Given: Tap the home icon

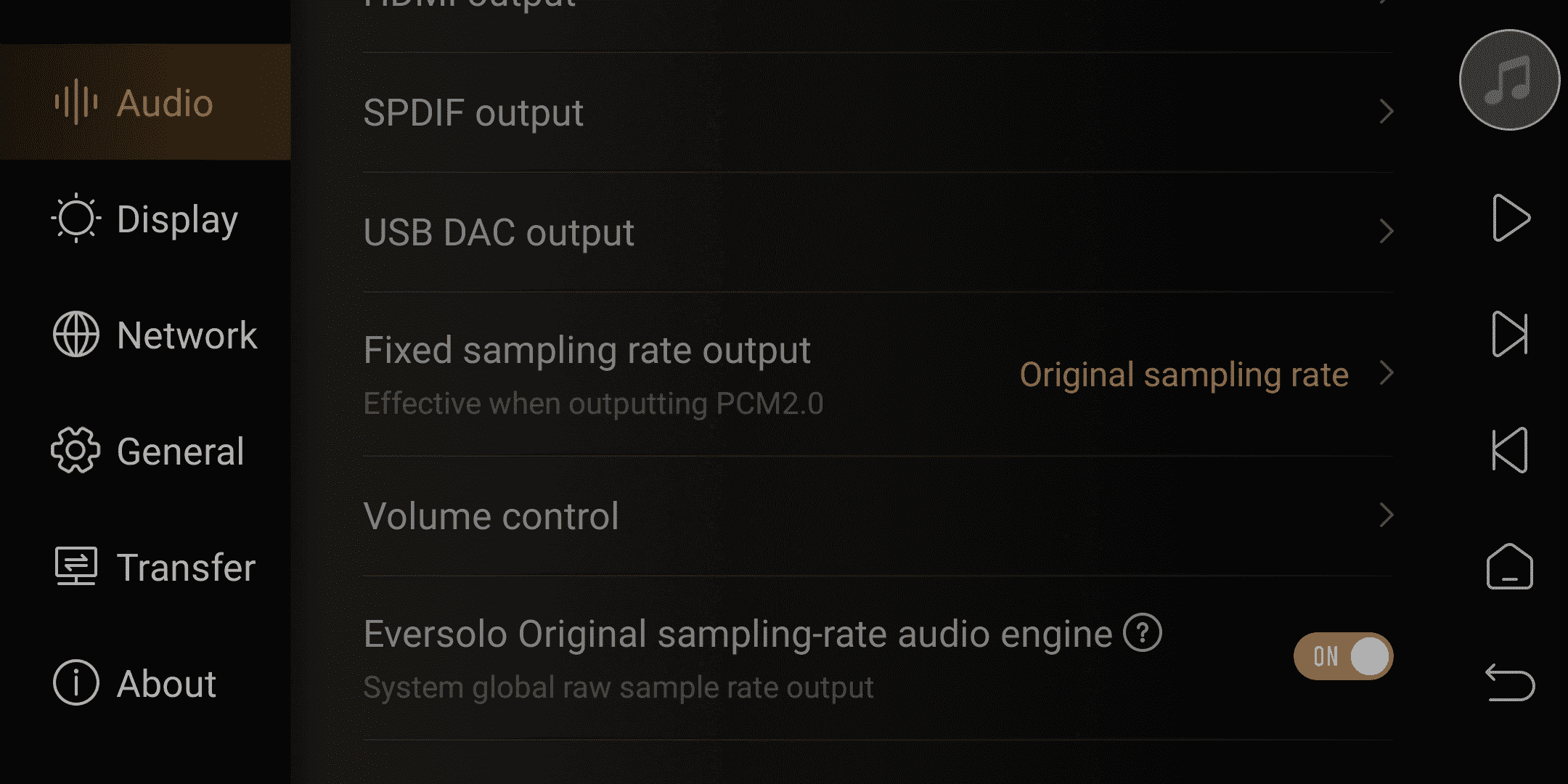Looking at the screenshot, I should coord(1510,566).
